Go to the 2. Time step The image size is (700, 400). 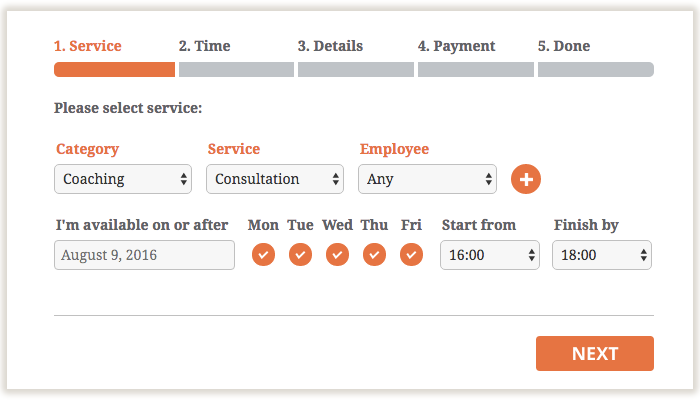[204, 46]
